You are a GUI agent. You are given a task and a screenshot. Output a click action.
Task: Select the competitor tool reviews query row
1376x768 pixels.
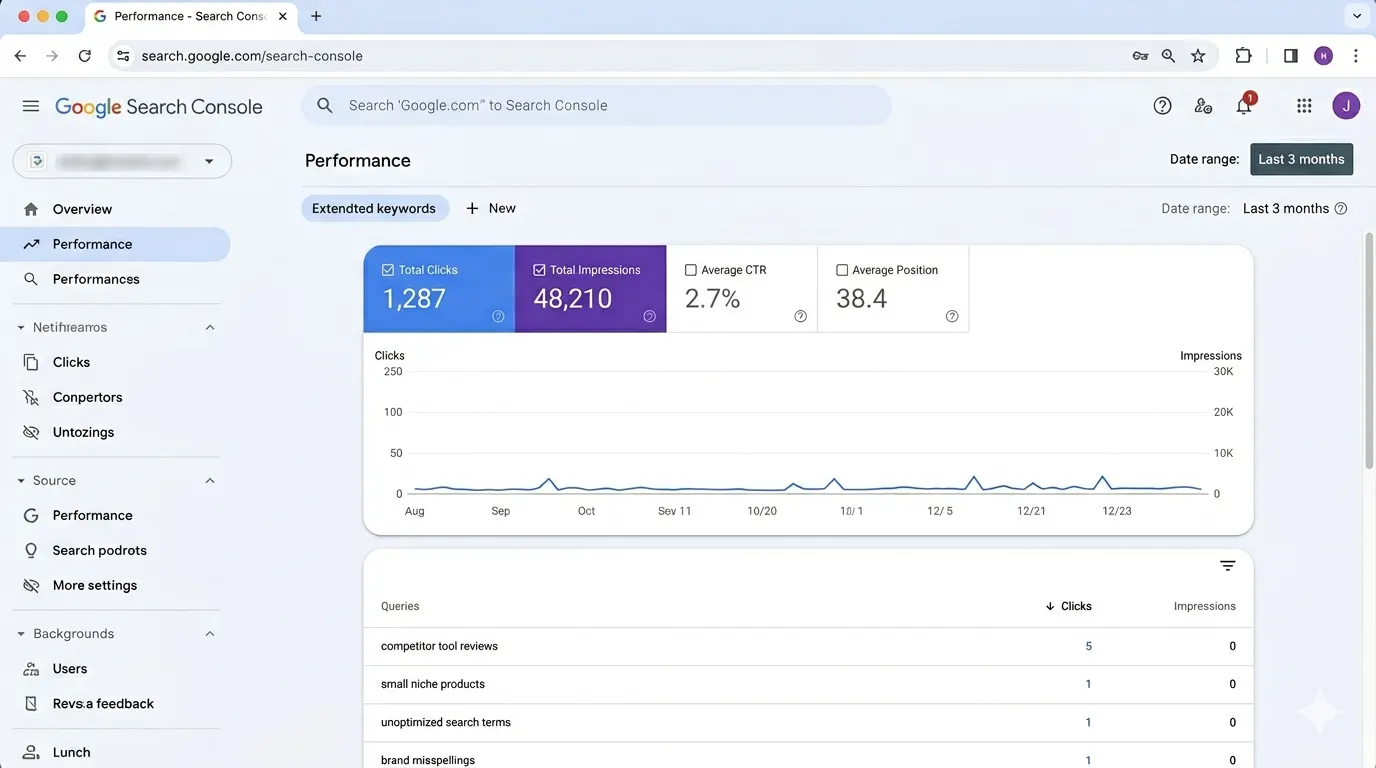coord(808,646)
